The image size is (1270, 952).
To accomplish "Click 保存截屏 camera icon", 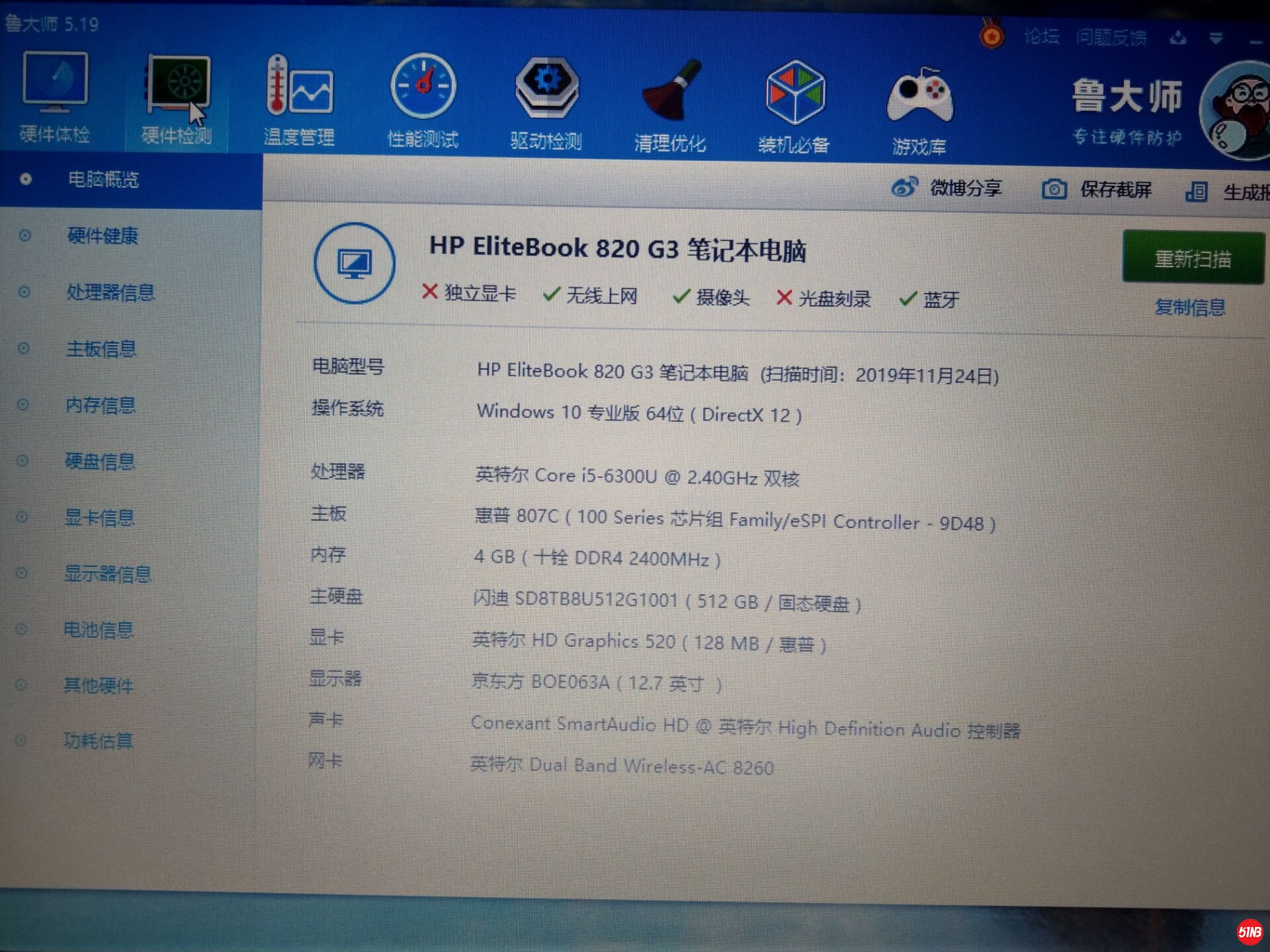I will pos(1054,190).
